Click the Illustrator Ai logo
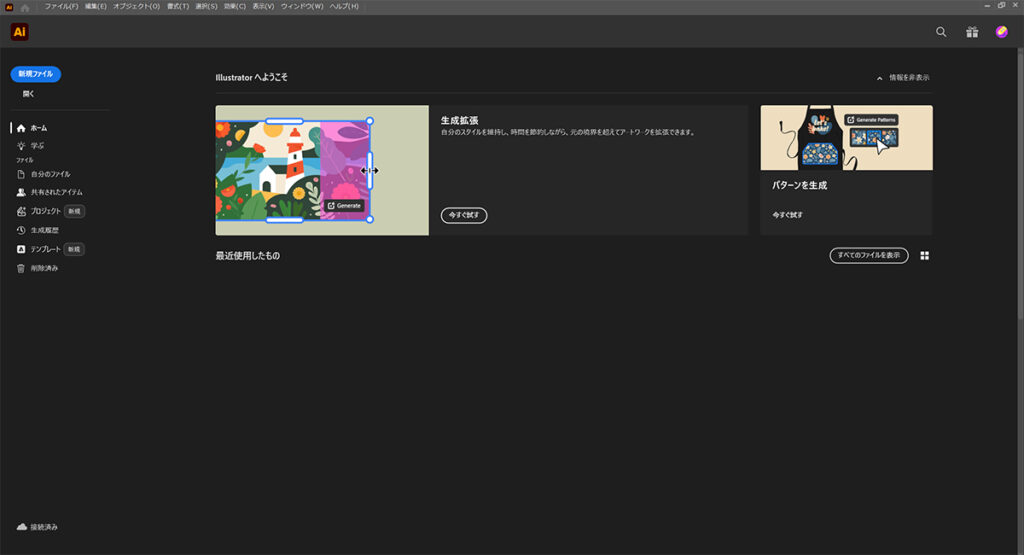 (x=20, y=31)
